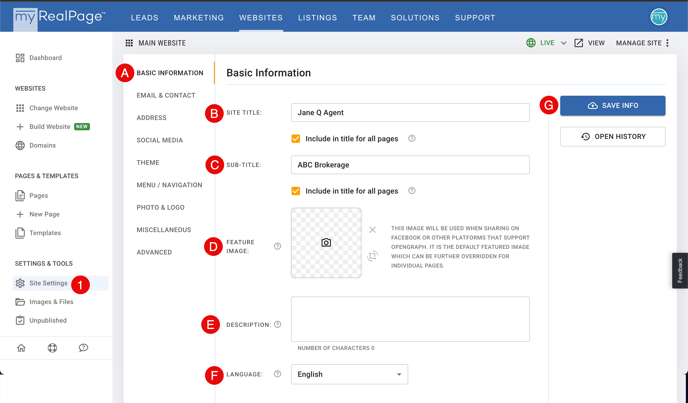Open the Manage Site three-dot menu
This screenshot has width=688, height=403.
[x=667, y=43]
